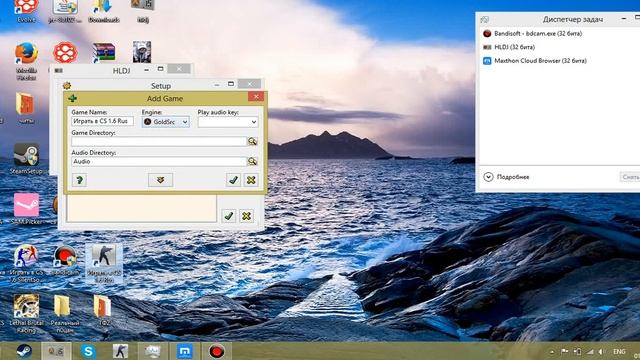Click the empty Game Directory field
This screenshot has height=360, width=640.
point(159,141)
